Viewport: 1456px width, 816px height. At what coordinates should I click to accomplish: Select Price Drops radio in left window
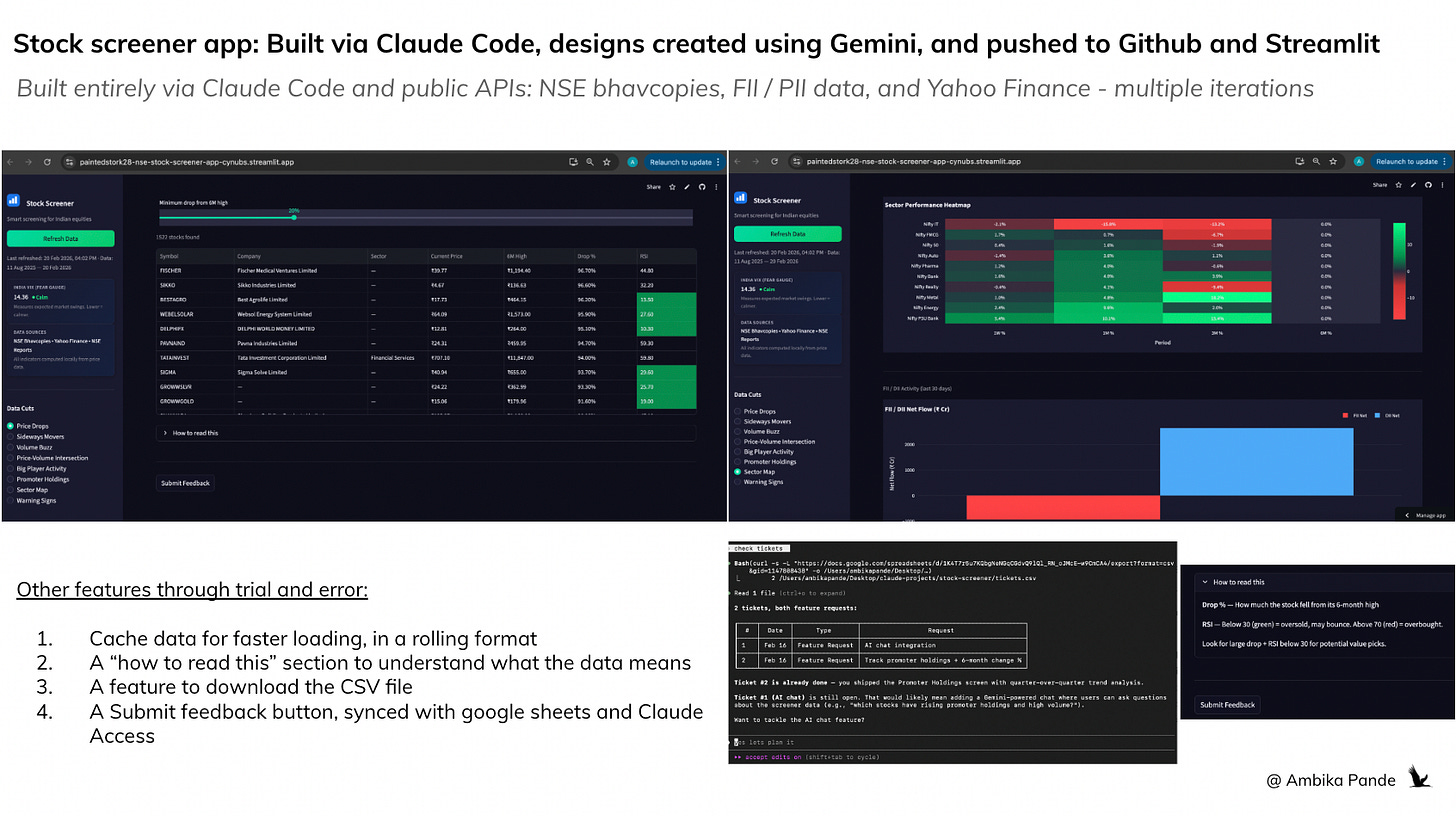click(10, 426)
